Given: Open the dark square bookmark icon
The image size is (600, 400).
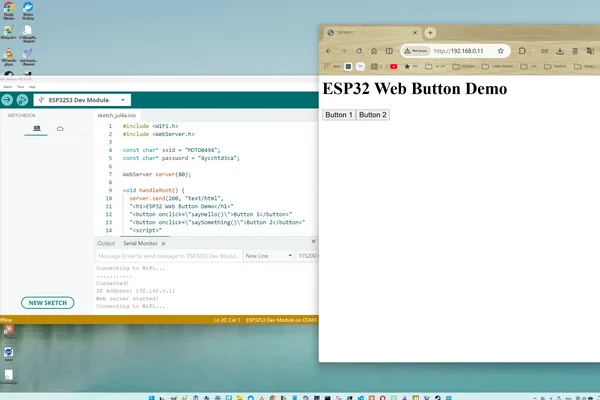Looking at the screenshot, I should 348,67.
